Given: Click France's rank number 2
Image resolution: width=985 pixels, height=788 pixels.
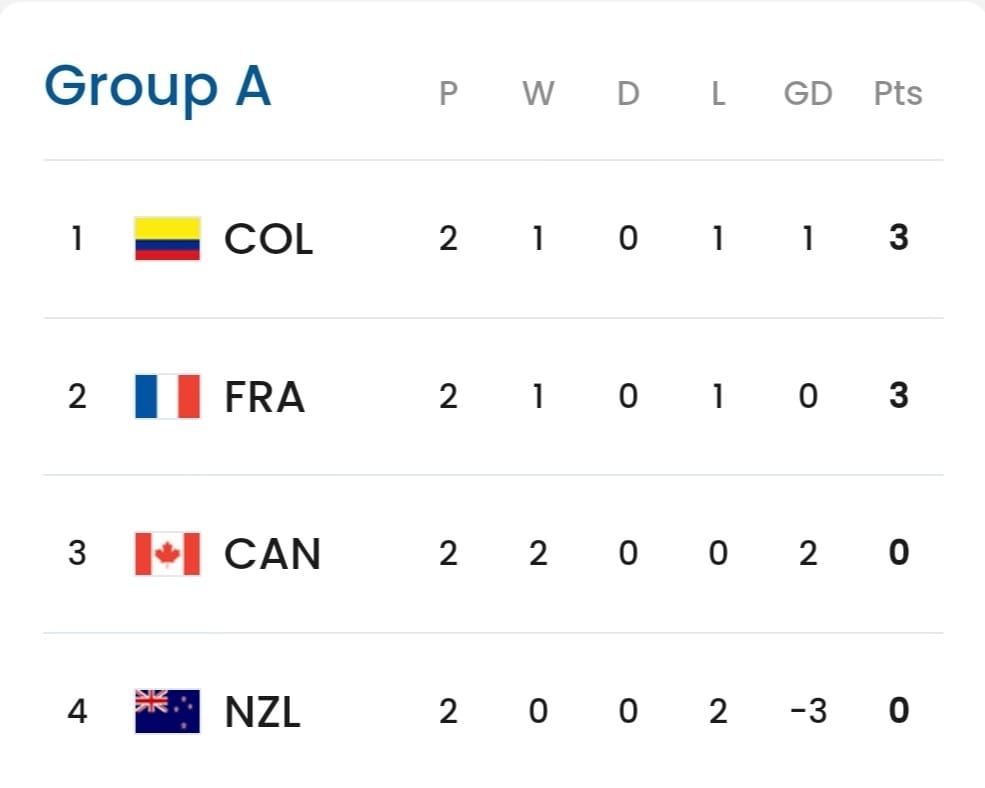Looking at the screenshot, I should coord(77,397).
